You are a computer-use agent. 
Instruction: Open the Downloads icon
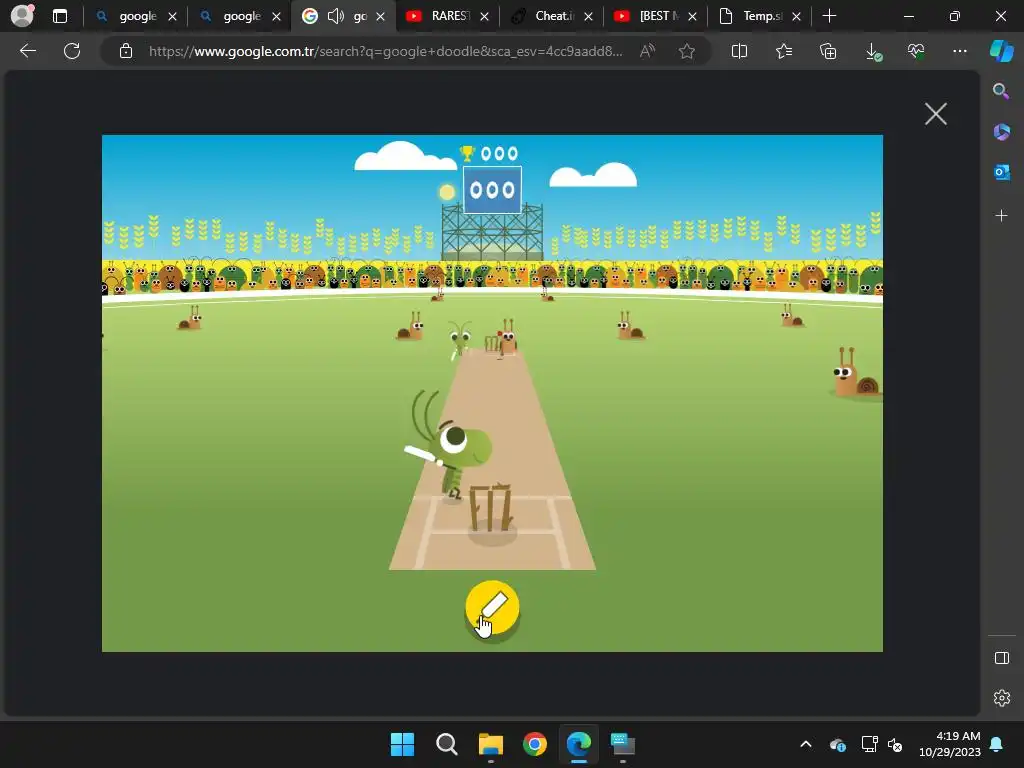click(x=872, y=52)
